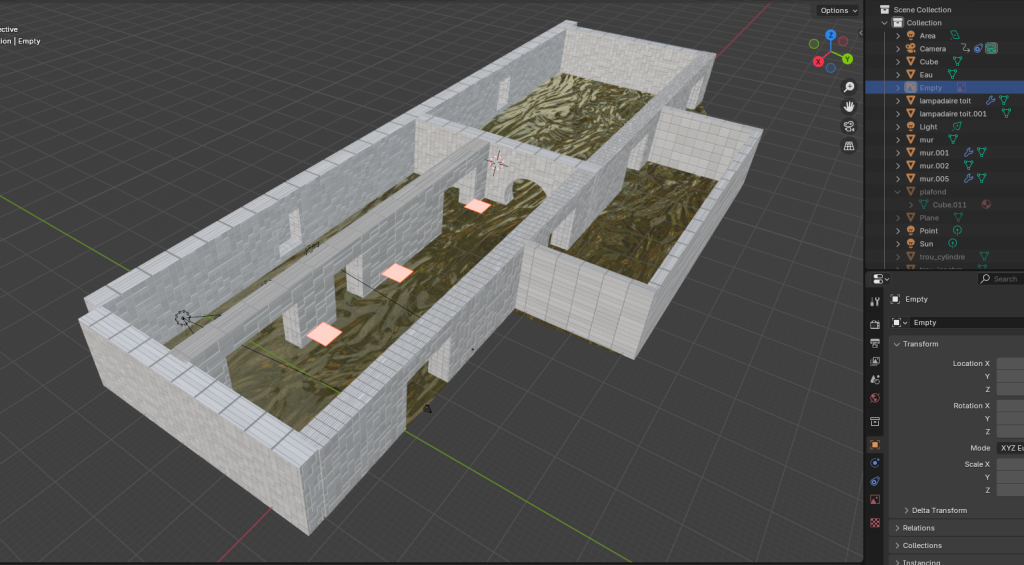
Task: Open the Output properties tab icon
Action: coord(875,343)
